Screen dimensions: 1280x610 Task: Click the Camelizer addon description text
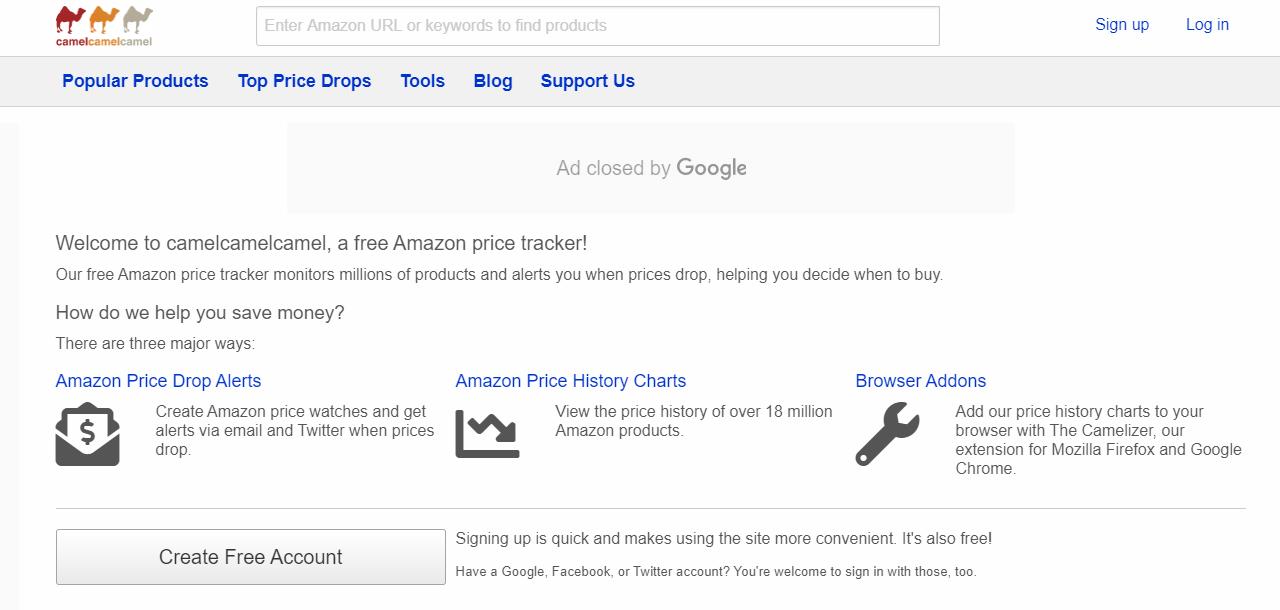[1098, 440]
